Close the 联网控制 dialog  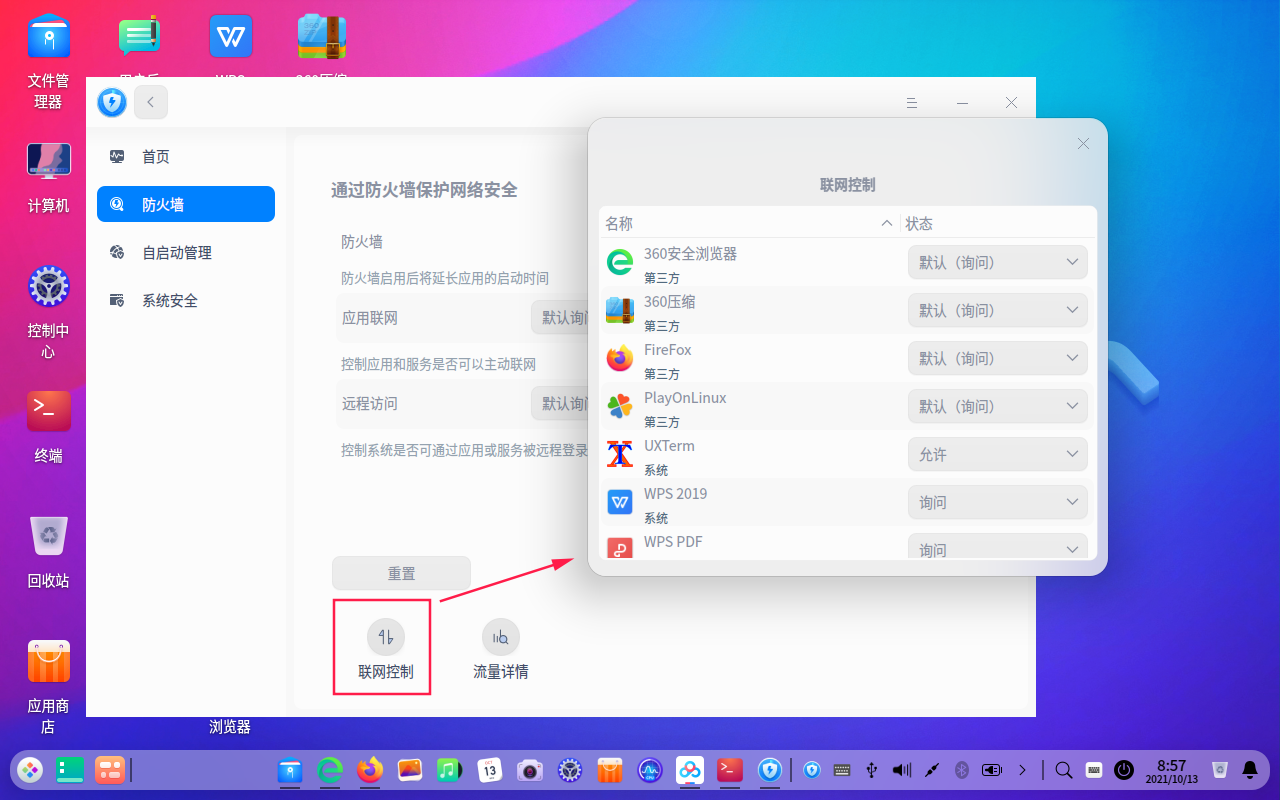1083,144
